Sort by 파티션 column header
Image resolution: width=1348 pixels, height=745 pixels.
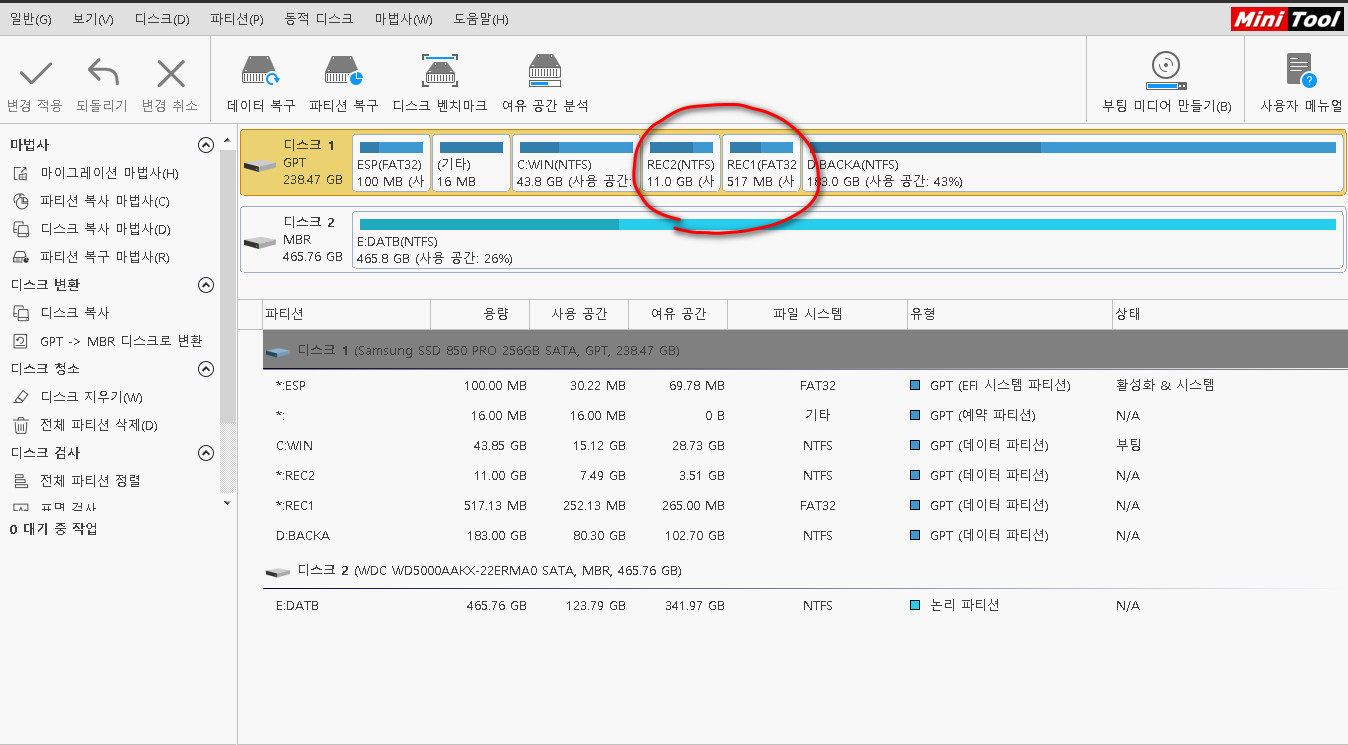346,314
